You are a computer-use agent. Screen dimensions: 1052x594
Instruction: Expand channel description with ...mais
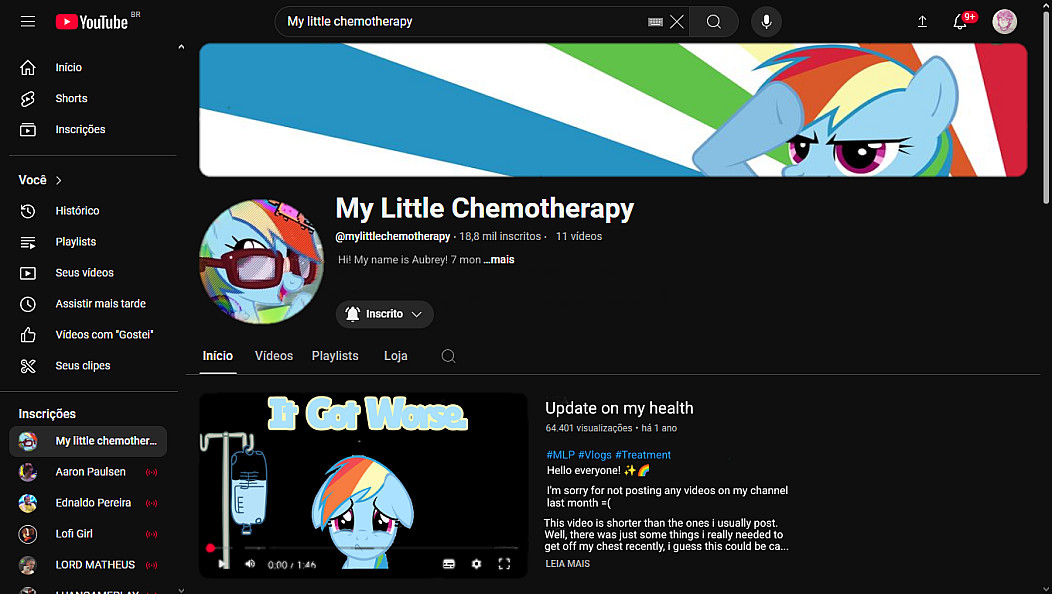point(499,260)
